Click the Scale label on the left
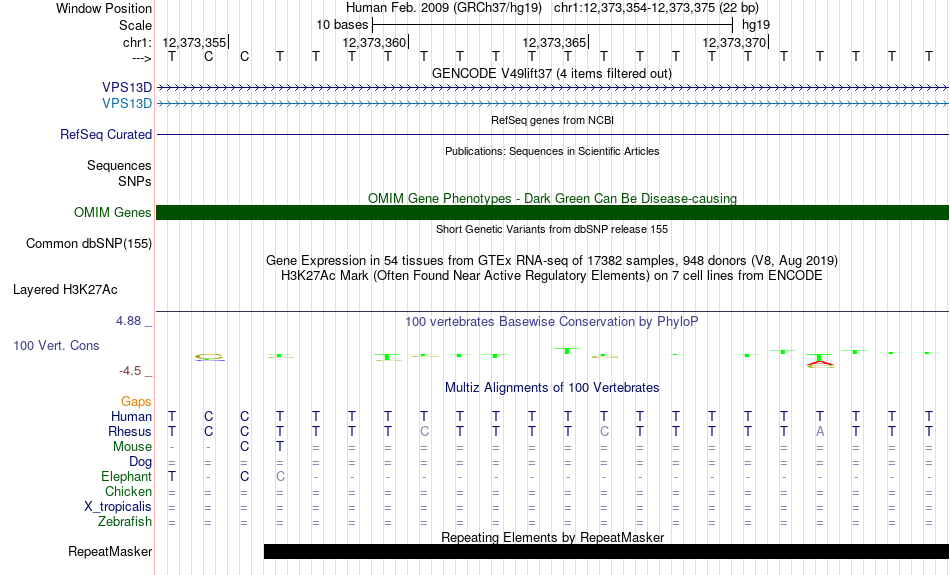This screenshot has height=575, width=950. (136, 25)
